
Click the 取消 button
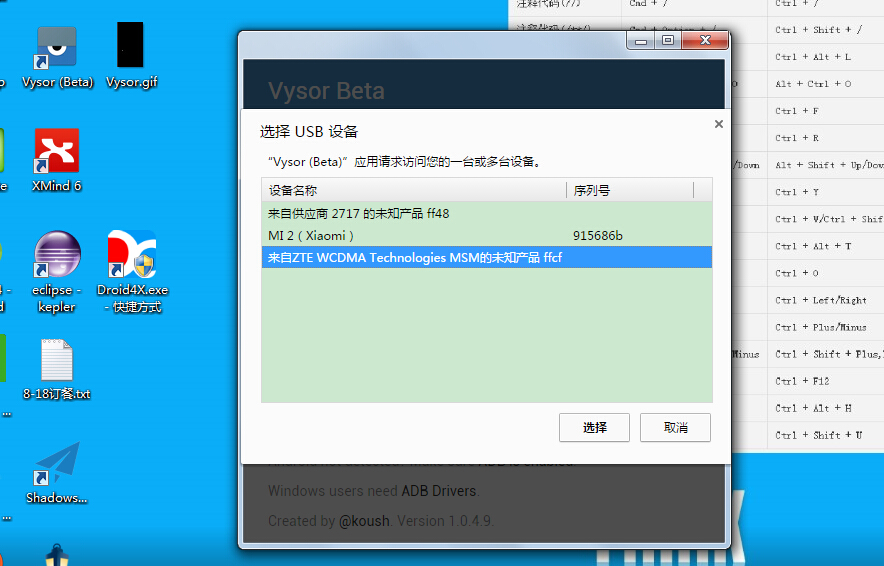675,427
